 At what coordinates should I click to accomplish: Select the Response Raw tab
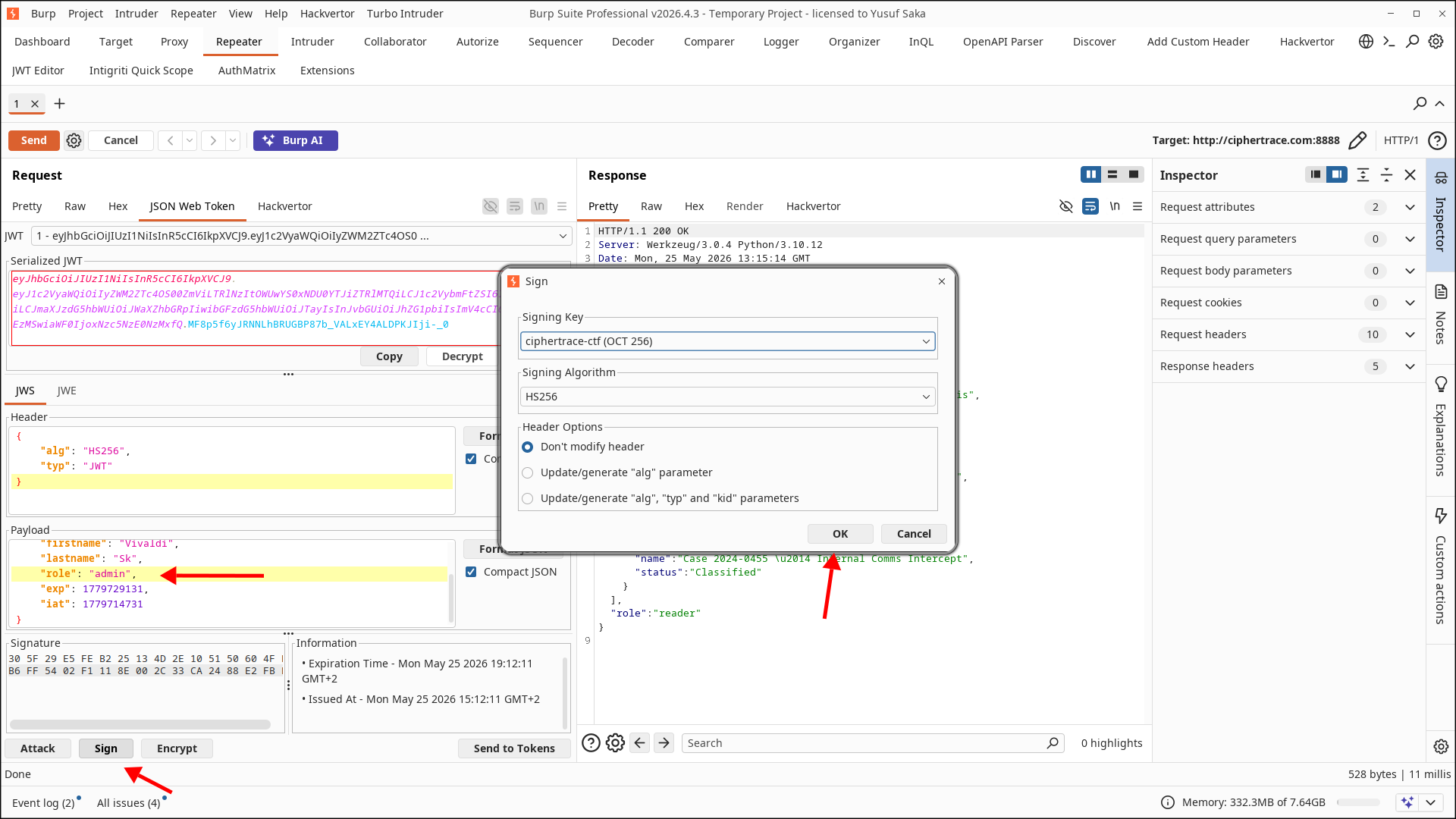[x=651, y=206]
